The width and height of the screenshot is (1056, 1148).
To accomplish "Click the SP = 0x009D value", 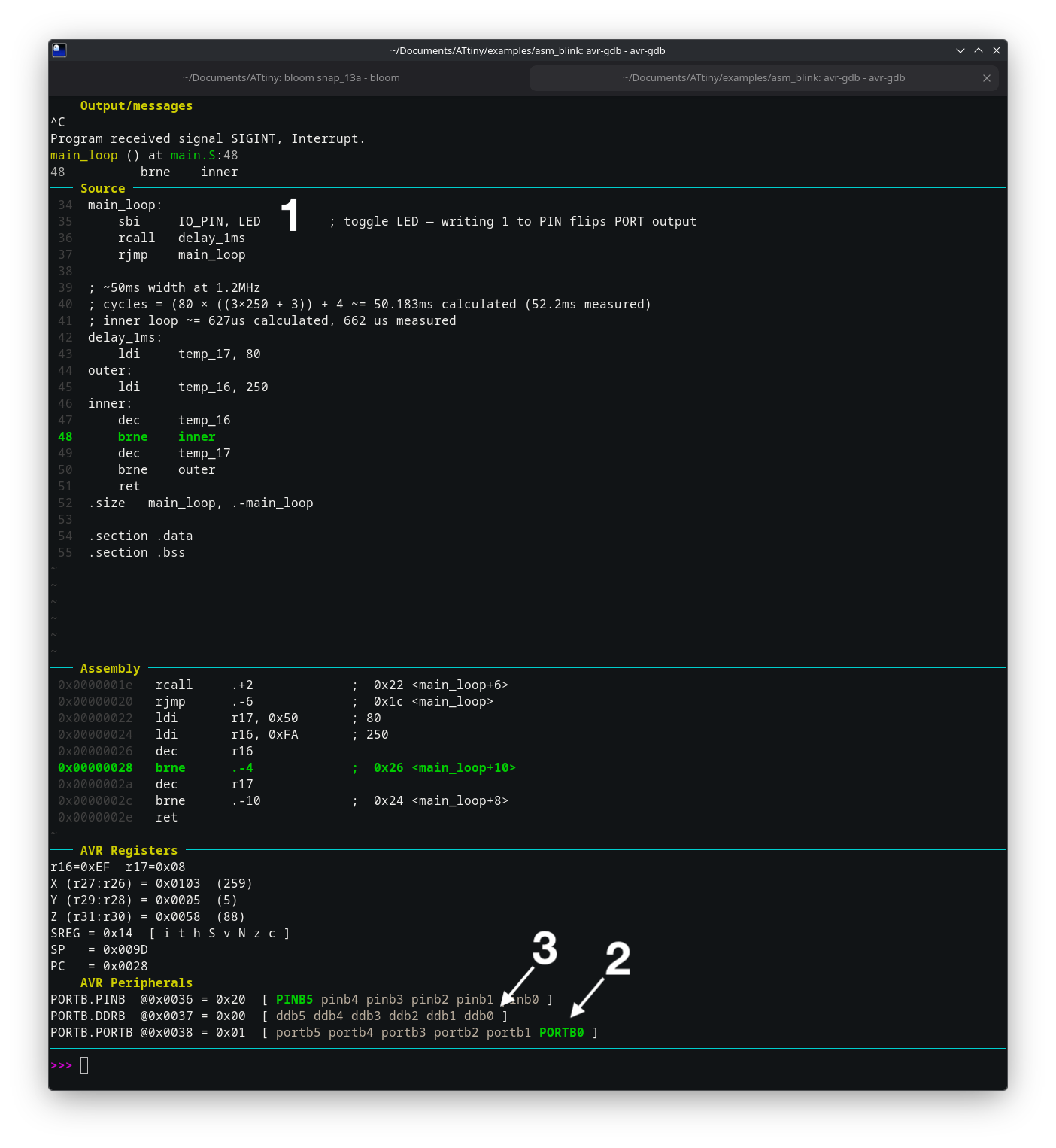I will (x=99, y=950).
